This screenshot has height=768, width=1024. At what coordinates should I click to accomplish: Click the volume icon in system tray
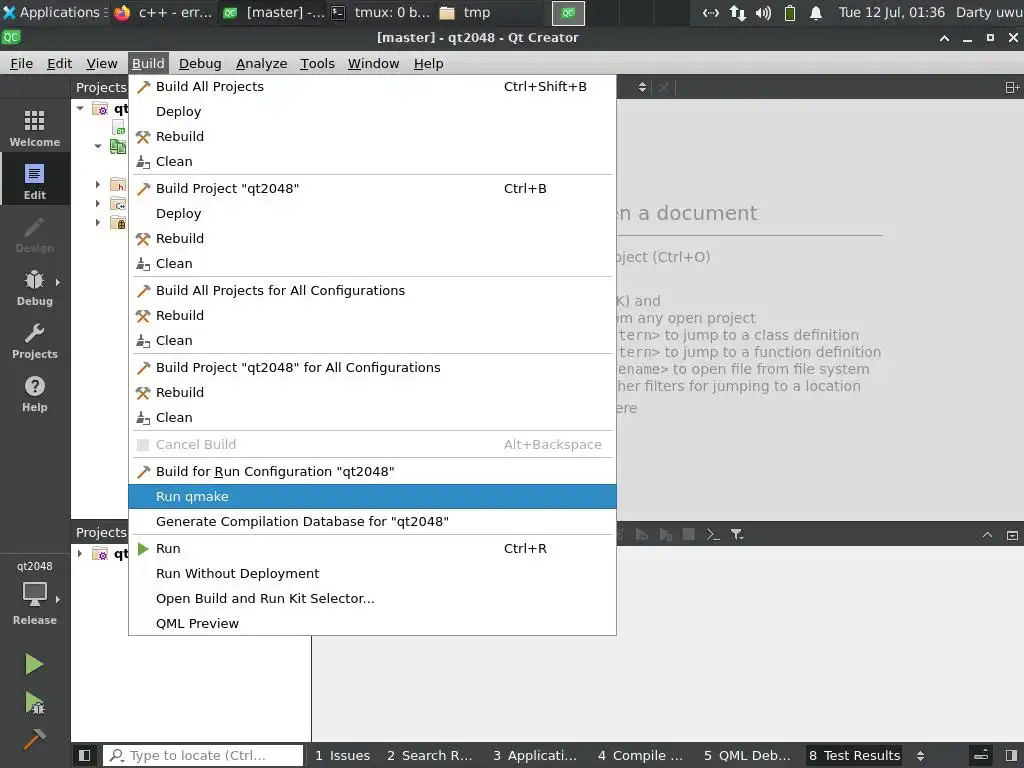[x=763, y=12]
